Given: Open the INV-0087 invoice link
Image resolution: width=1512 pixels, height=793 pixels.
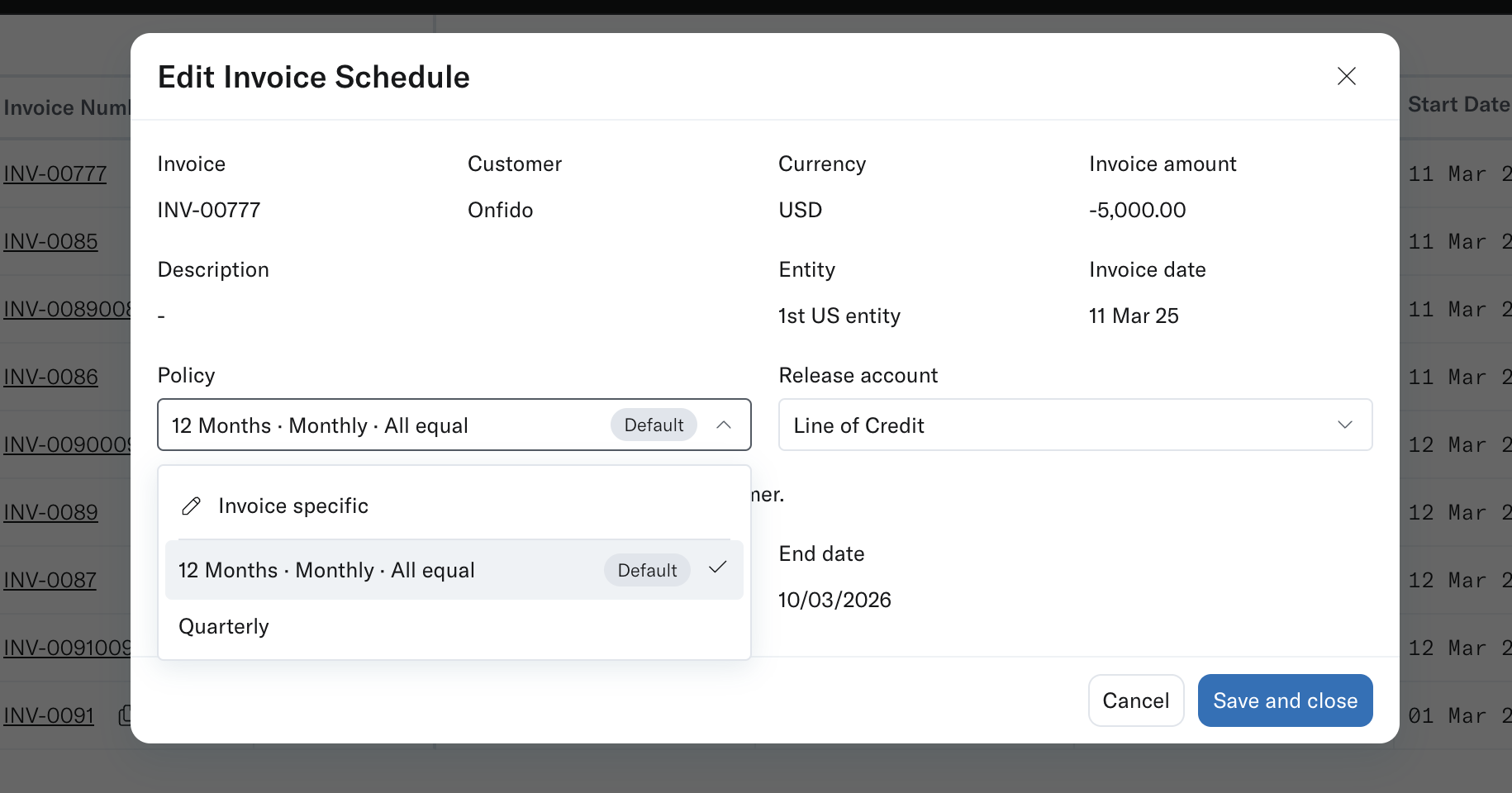Looking at the screenshot, I should click(x=50, y=581).
